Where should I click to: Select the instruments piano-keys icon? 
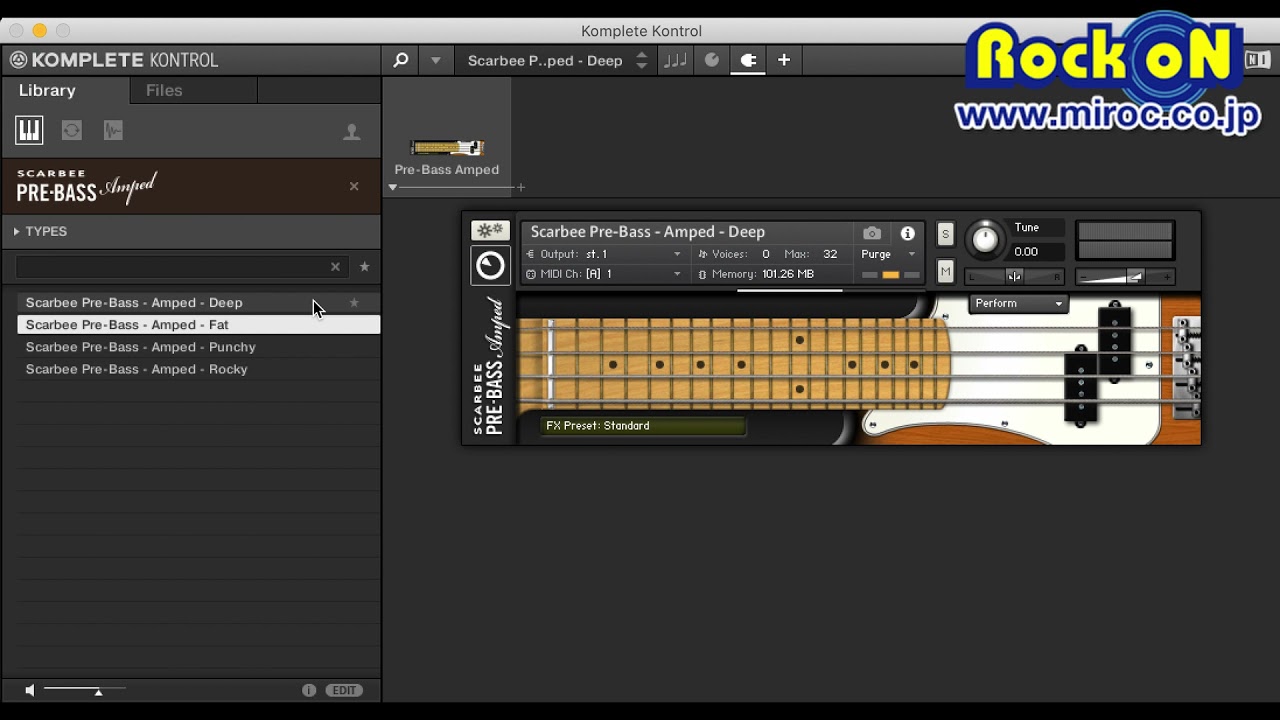[29, 130]
